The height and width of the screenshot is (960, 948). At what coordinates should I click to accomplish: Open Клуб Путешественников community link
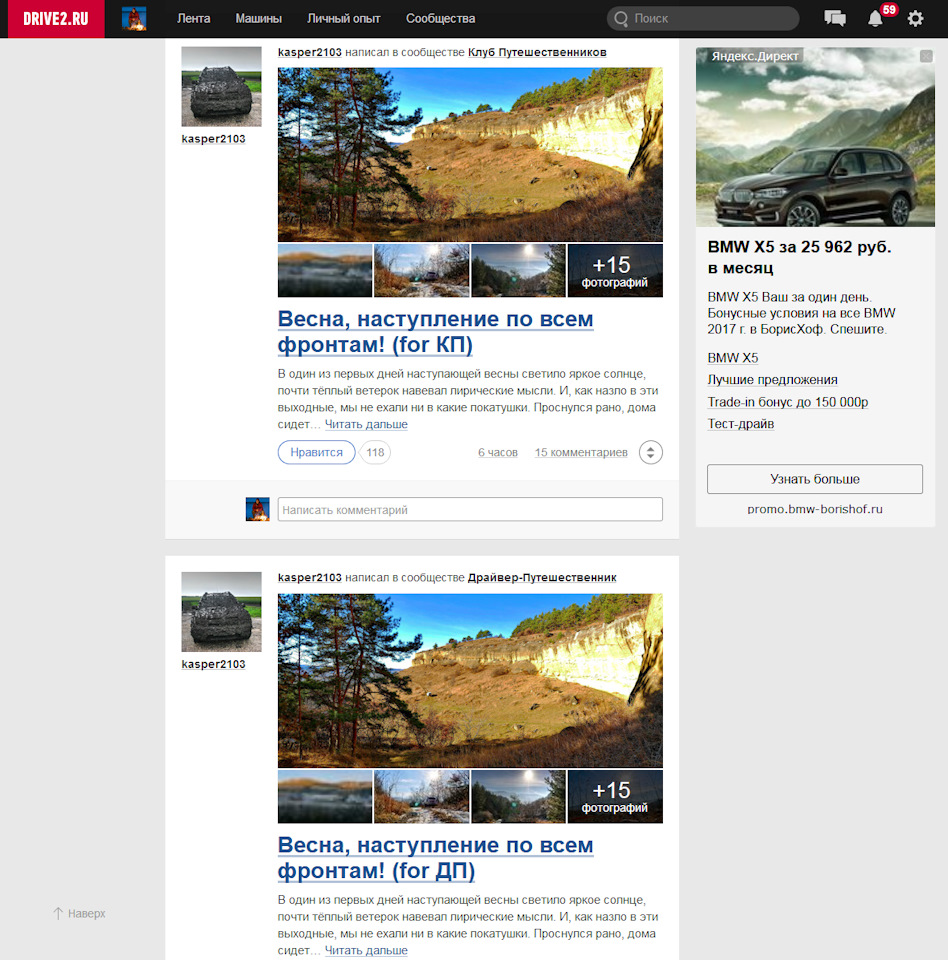tap(537, 52)
